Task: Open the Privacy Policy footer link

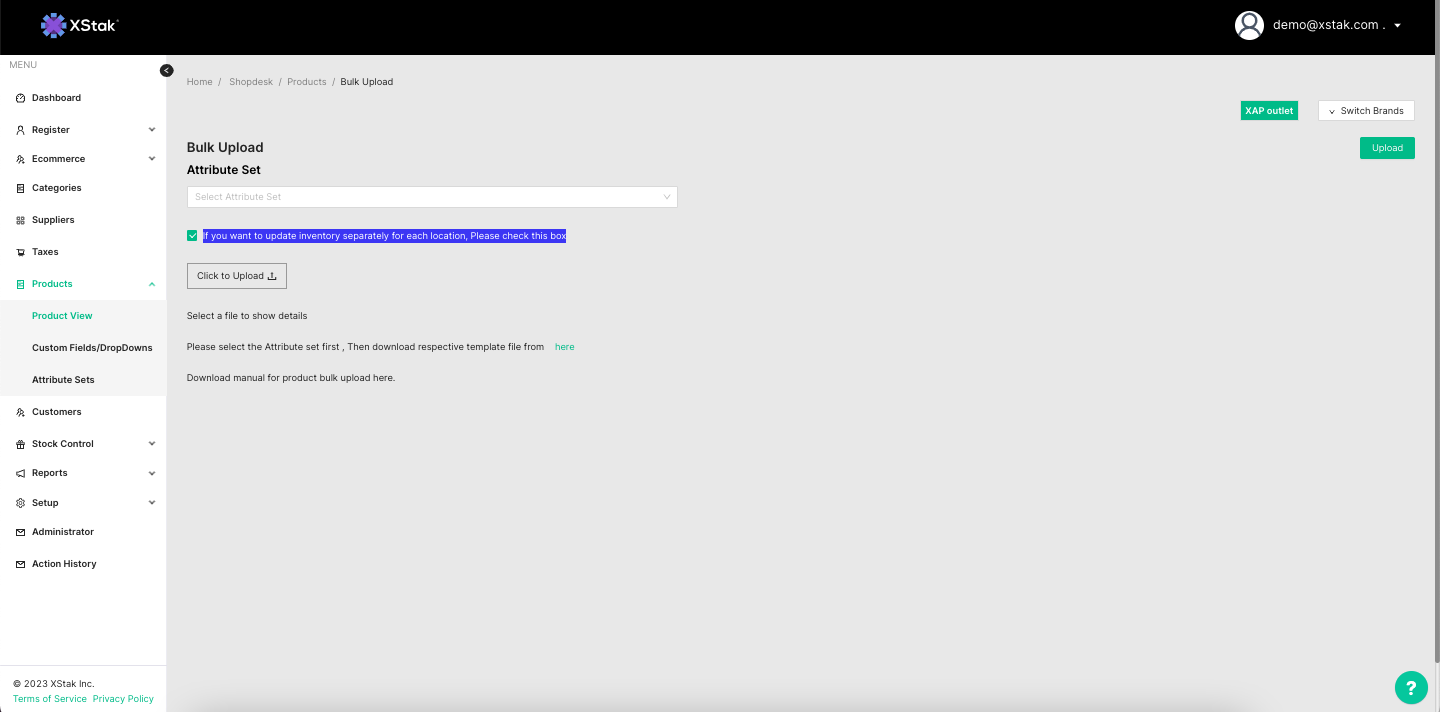Action: click(x=123, y=699)
